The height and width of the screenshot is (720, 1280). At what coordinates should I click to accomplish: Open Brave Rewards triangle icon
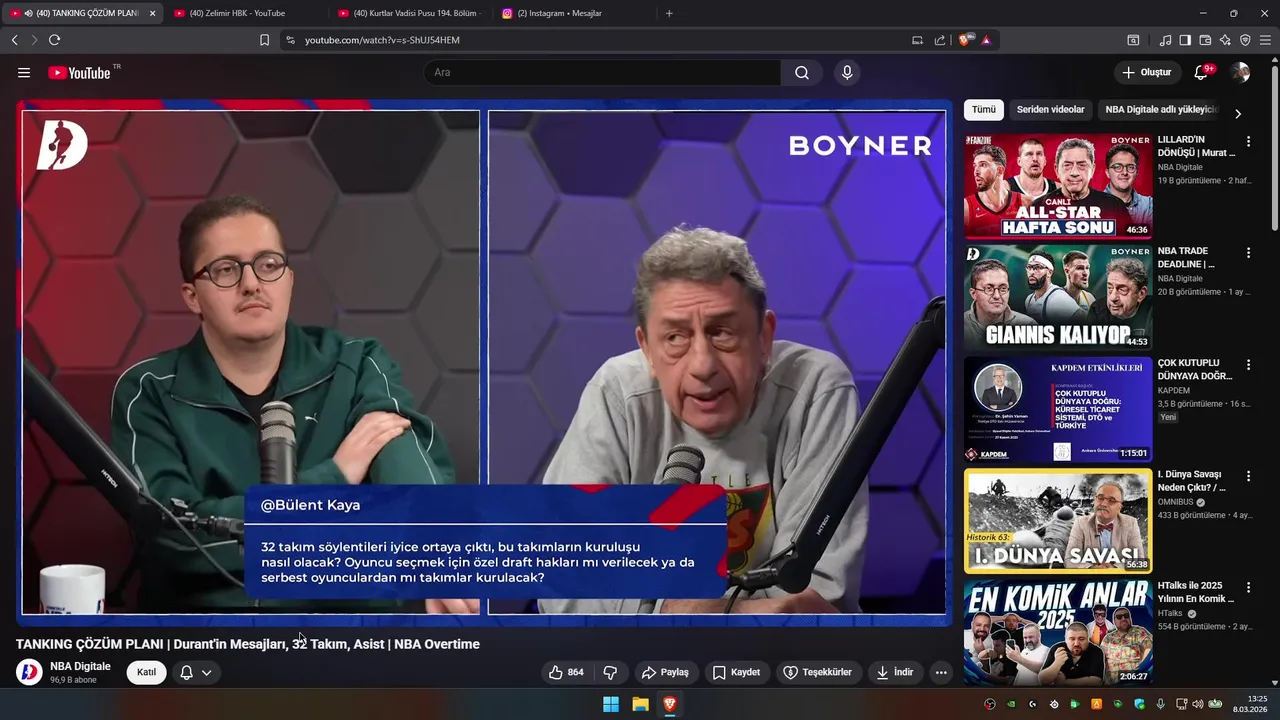point(986,40)
